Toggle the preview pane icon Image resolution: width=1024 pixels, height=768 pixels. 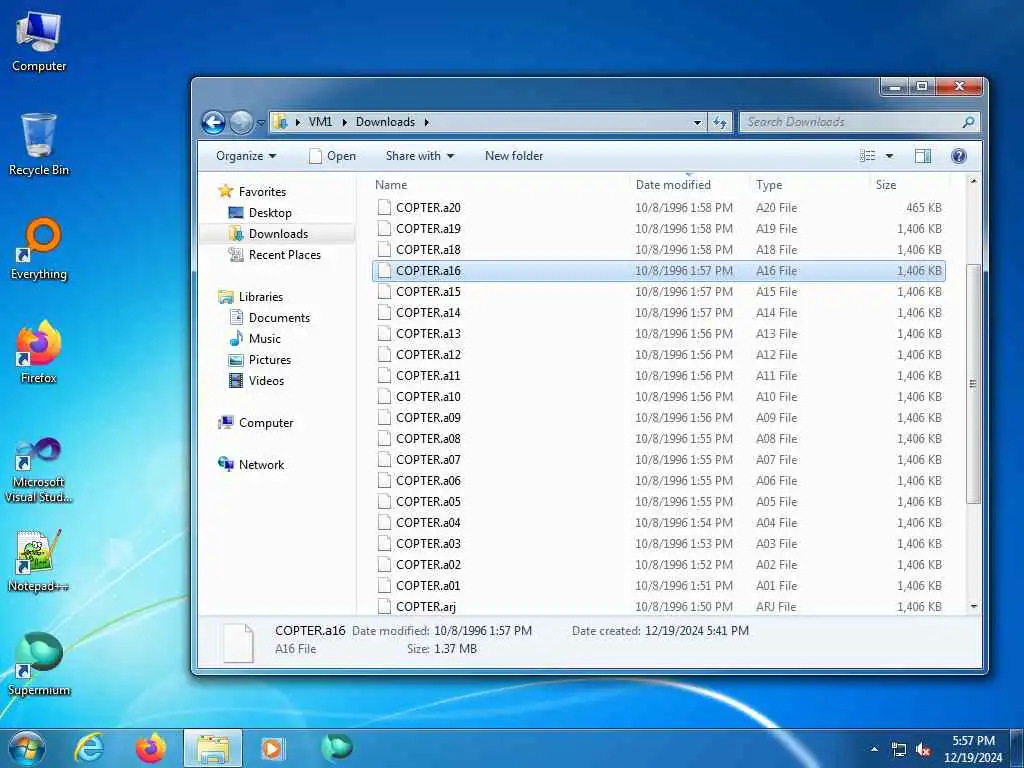coord(923,156)
